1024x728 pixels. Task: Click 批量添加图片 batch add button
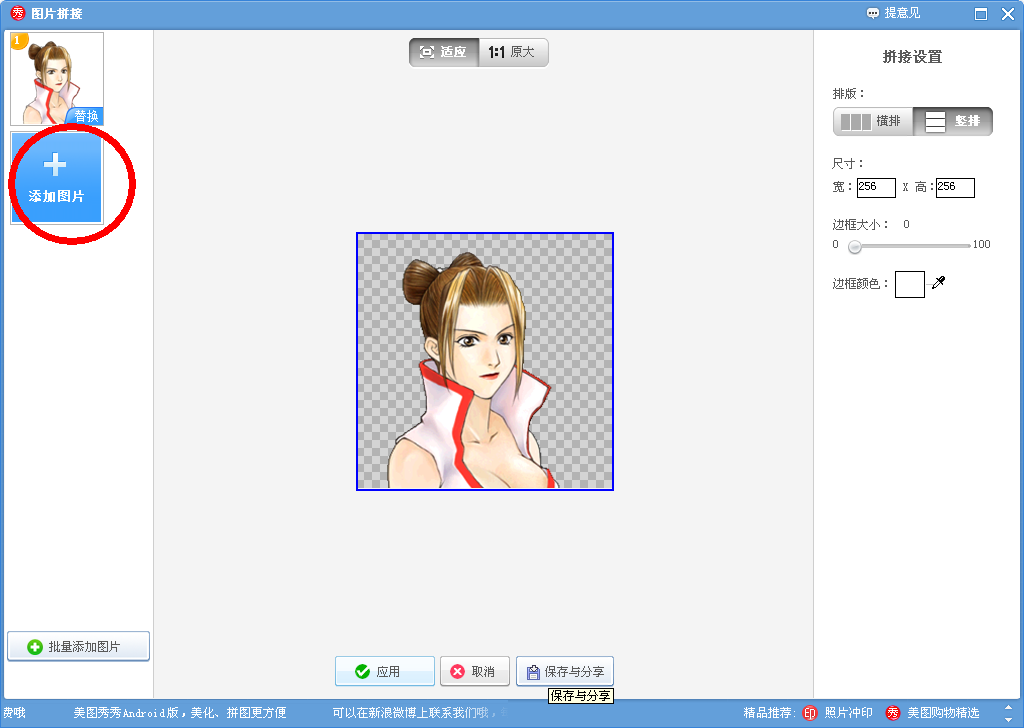pyautogui.click(x=78, y=646)
